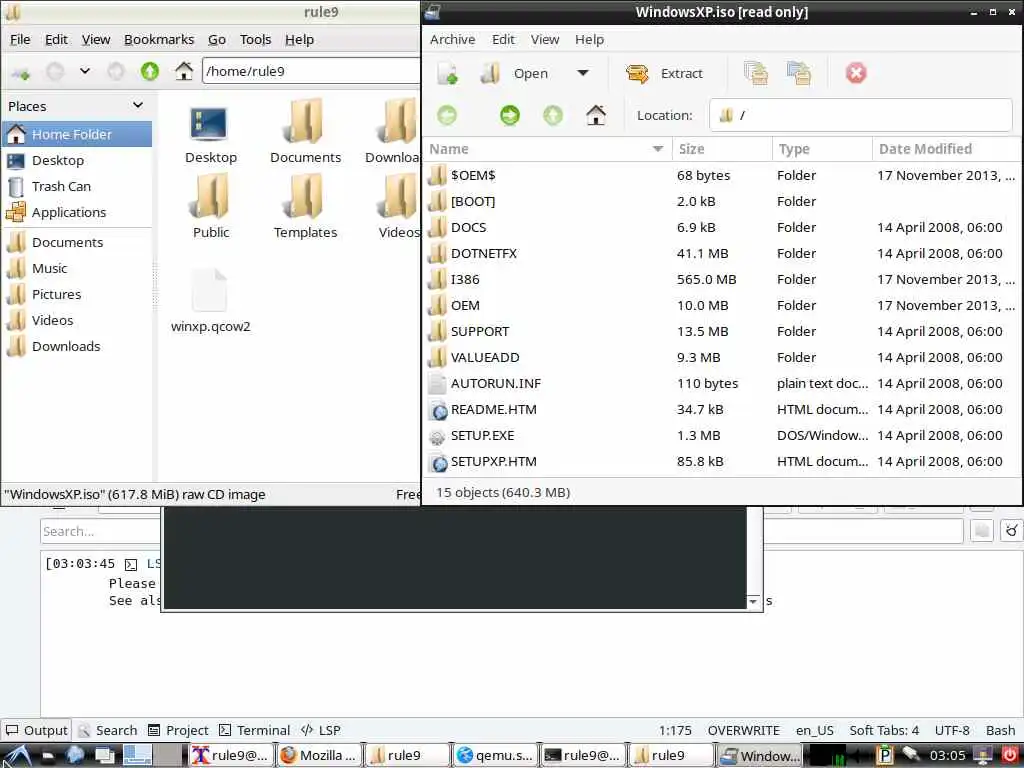Select the Templates folder icon
The height and width of the screenshot is (768, 1024).
305,208
